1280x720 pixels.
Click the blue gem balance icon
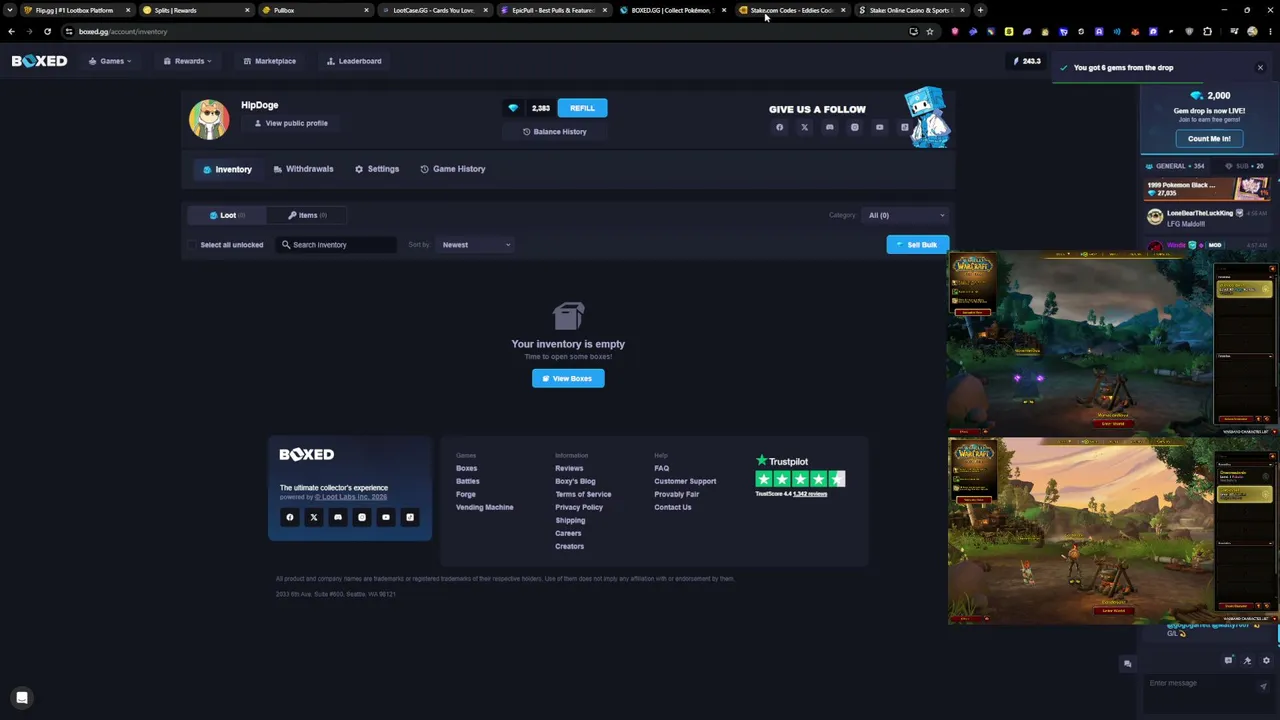513,108
